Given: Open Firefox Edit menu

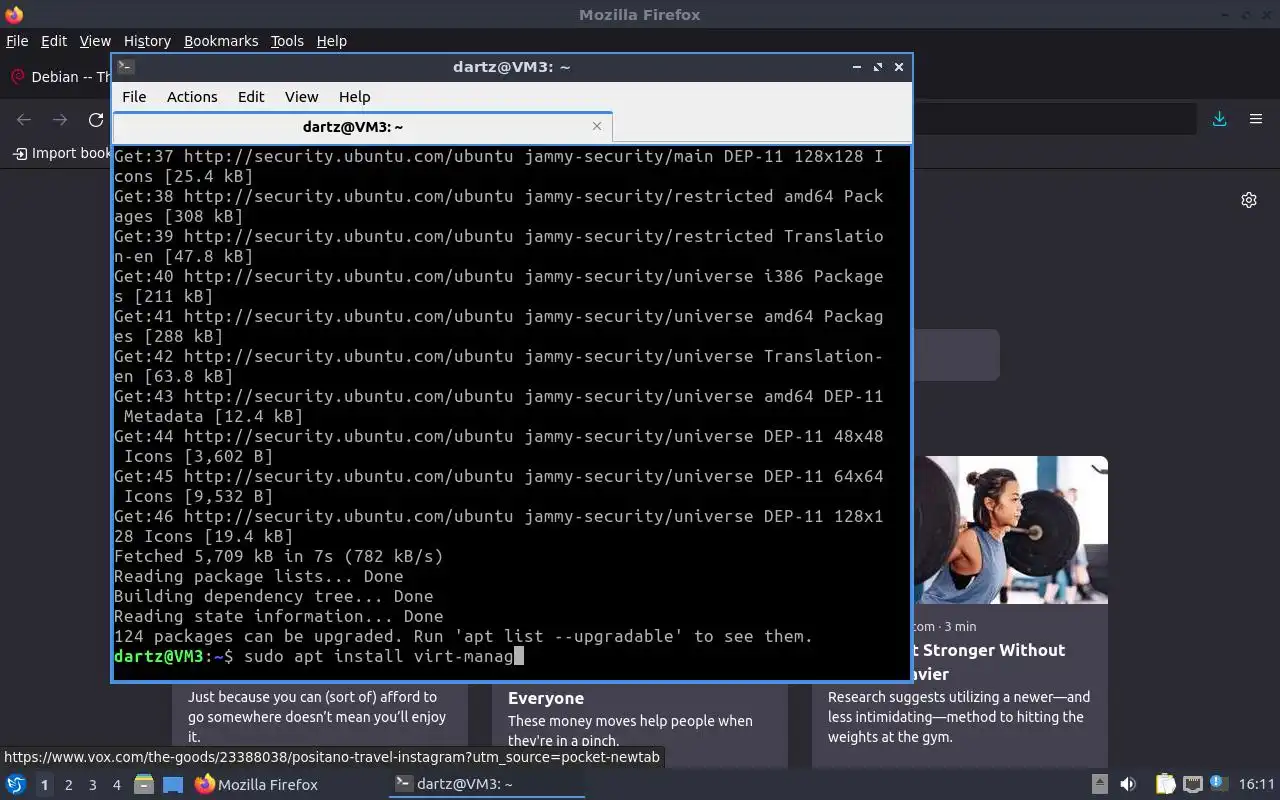Looking at the screenshot, I should (x=54, y=41).
